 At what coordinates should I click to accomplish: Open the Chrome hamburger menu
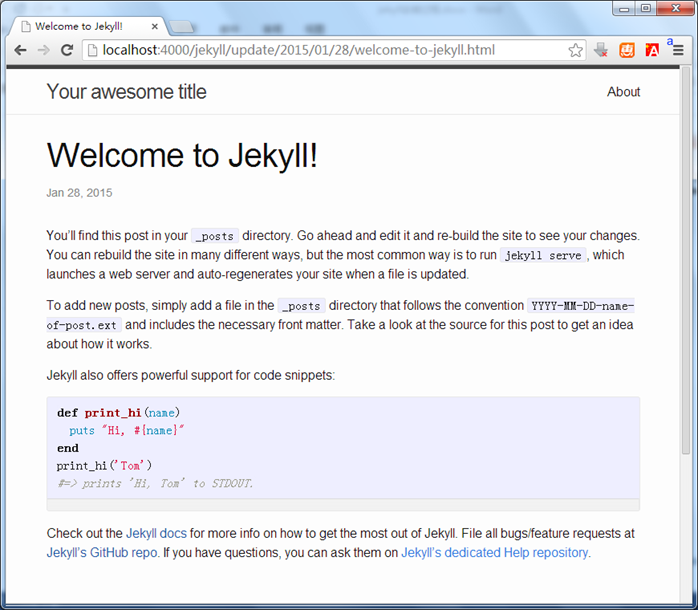[678, 50]
